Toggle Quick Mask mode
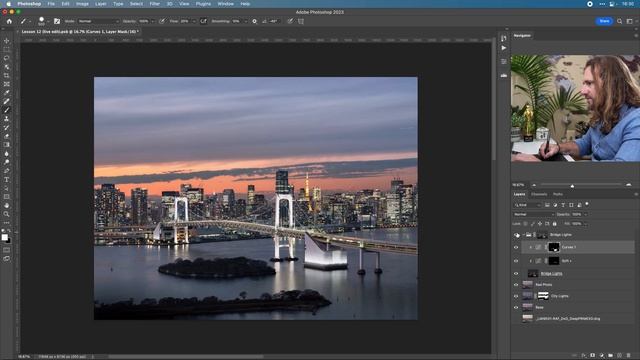This screenshot has width=640, height=360. coord(7,250)
